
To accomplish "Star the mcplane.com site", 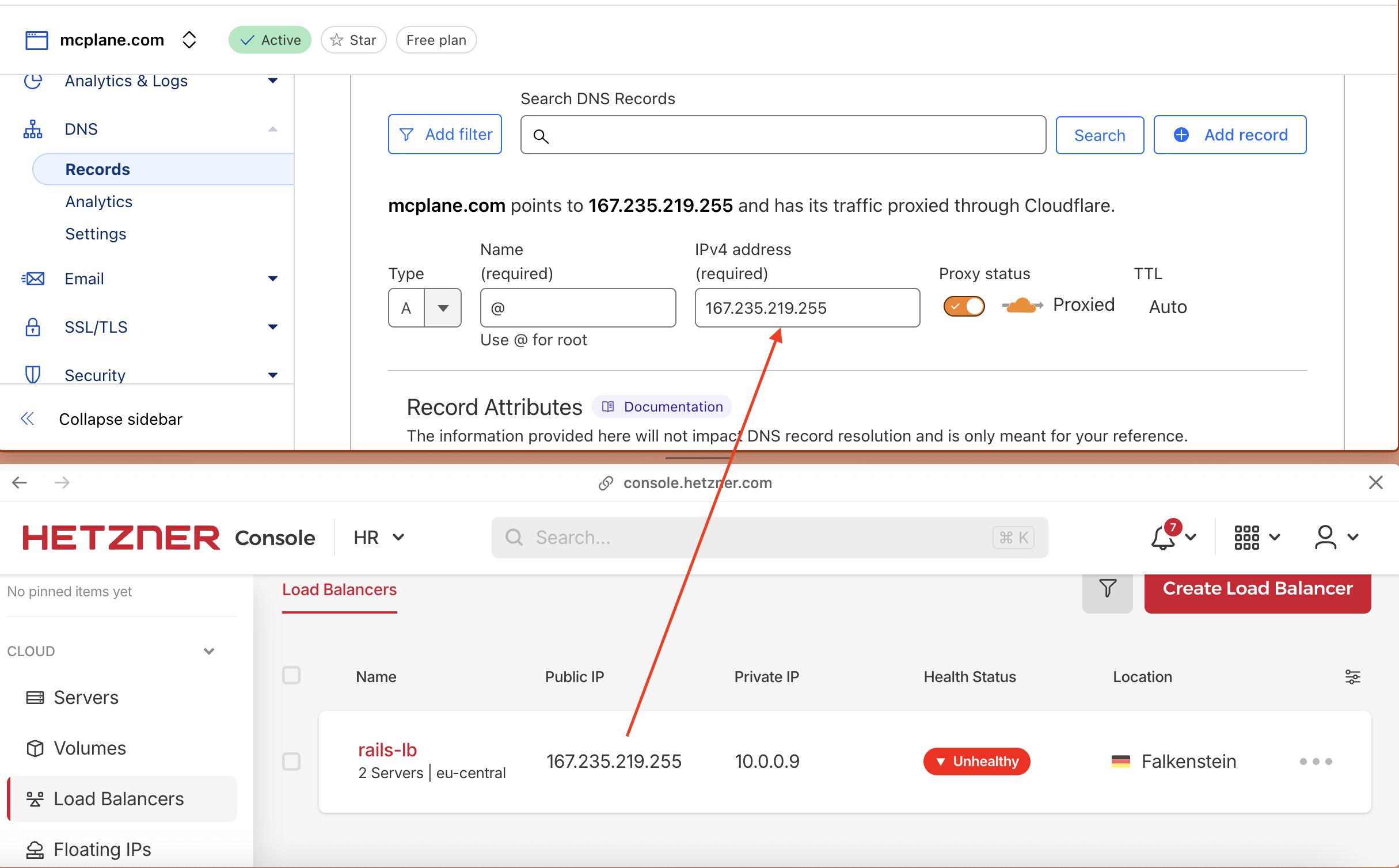I will [x=353, y=40].
